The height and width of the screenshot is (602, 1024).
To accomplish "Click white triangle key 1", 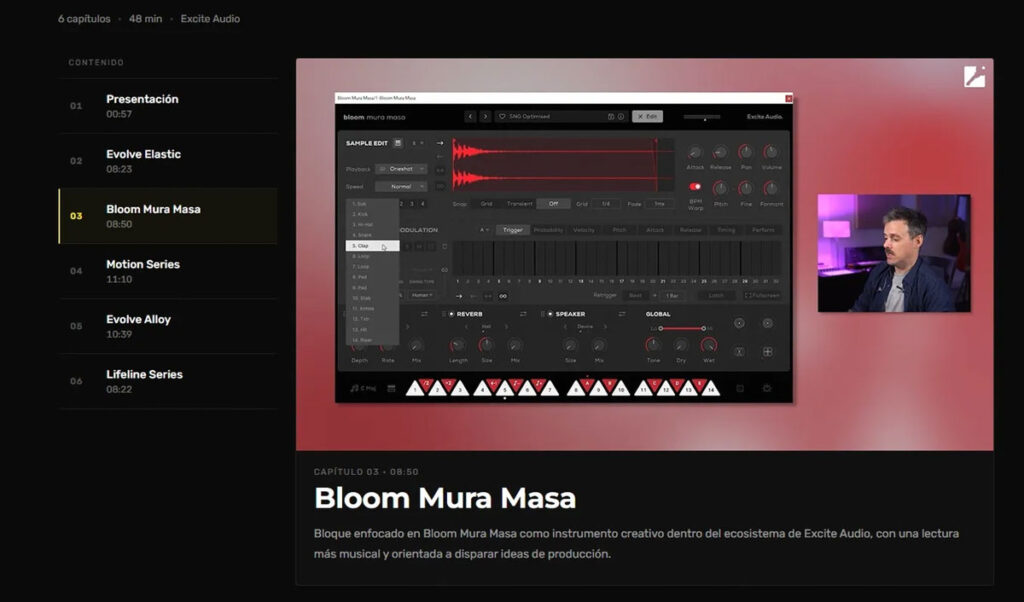I will coord(415,390).
